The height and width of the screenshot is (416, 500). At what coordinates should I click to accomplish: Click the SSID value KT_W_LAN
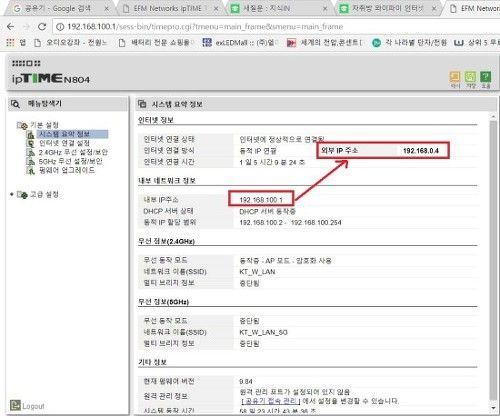(257, 272)
